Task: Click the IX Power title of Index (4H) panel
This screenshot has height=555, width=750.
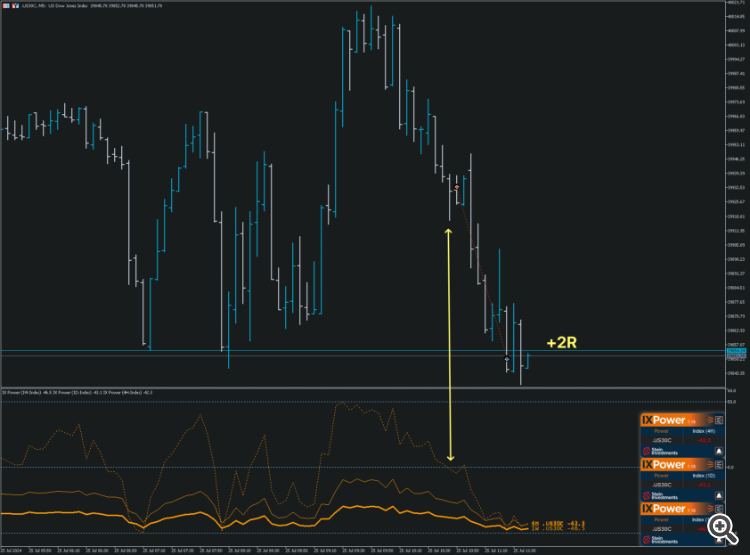Action: point(663,420)
